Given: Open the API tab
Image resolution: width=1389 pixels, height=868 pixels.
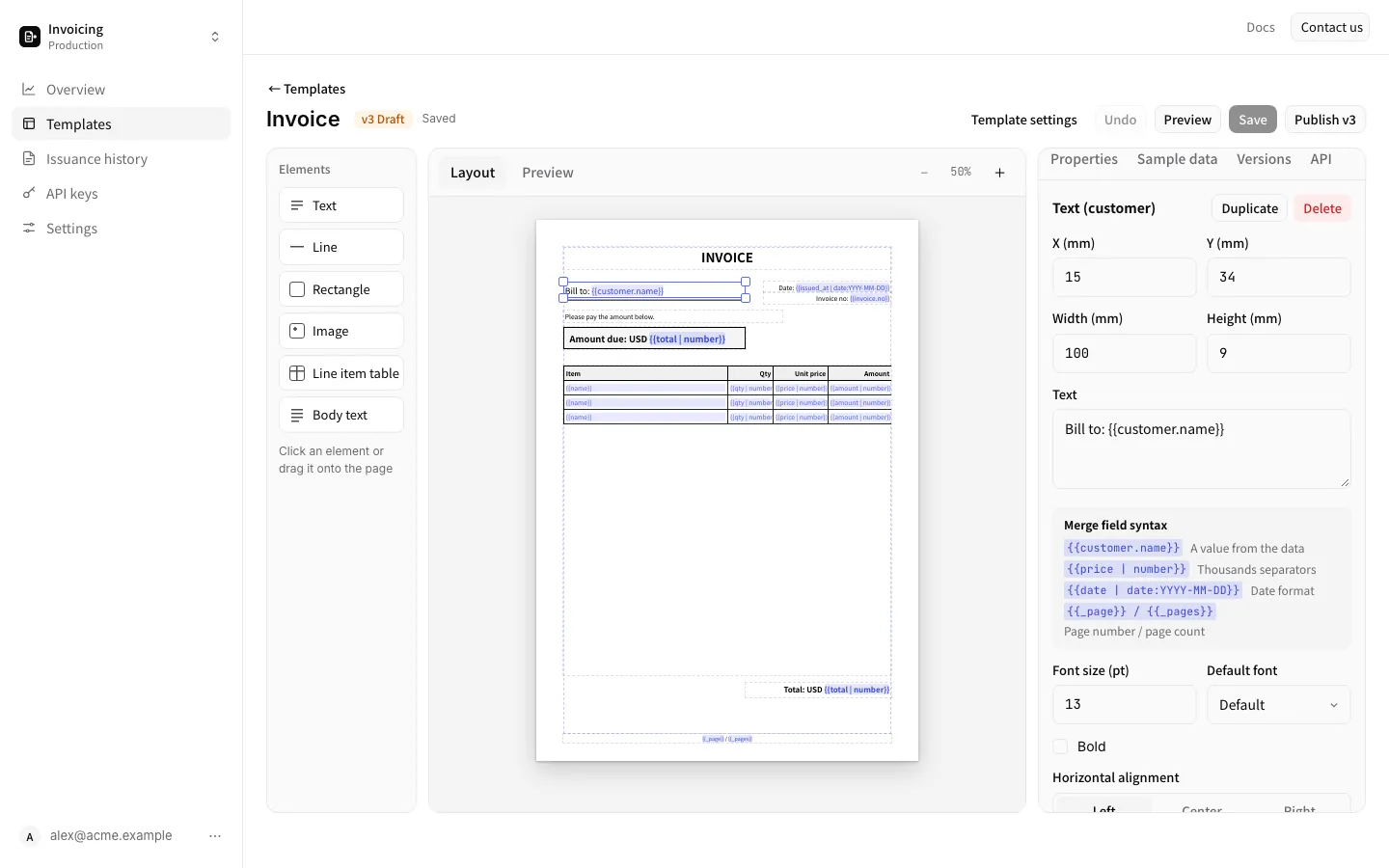Looking at the screenshot, I should pos(1321,159).
